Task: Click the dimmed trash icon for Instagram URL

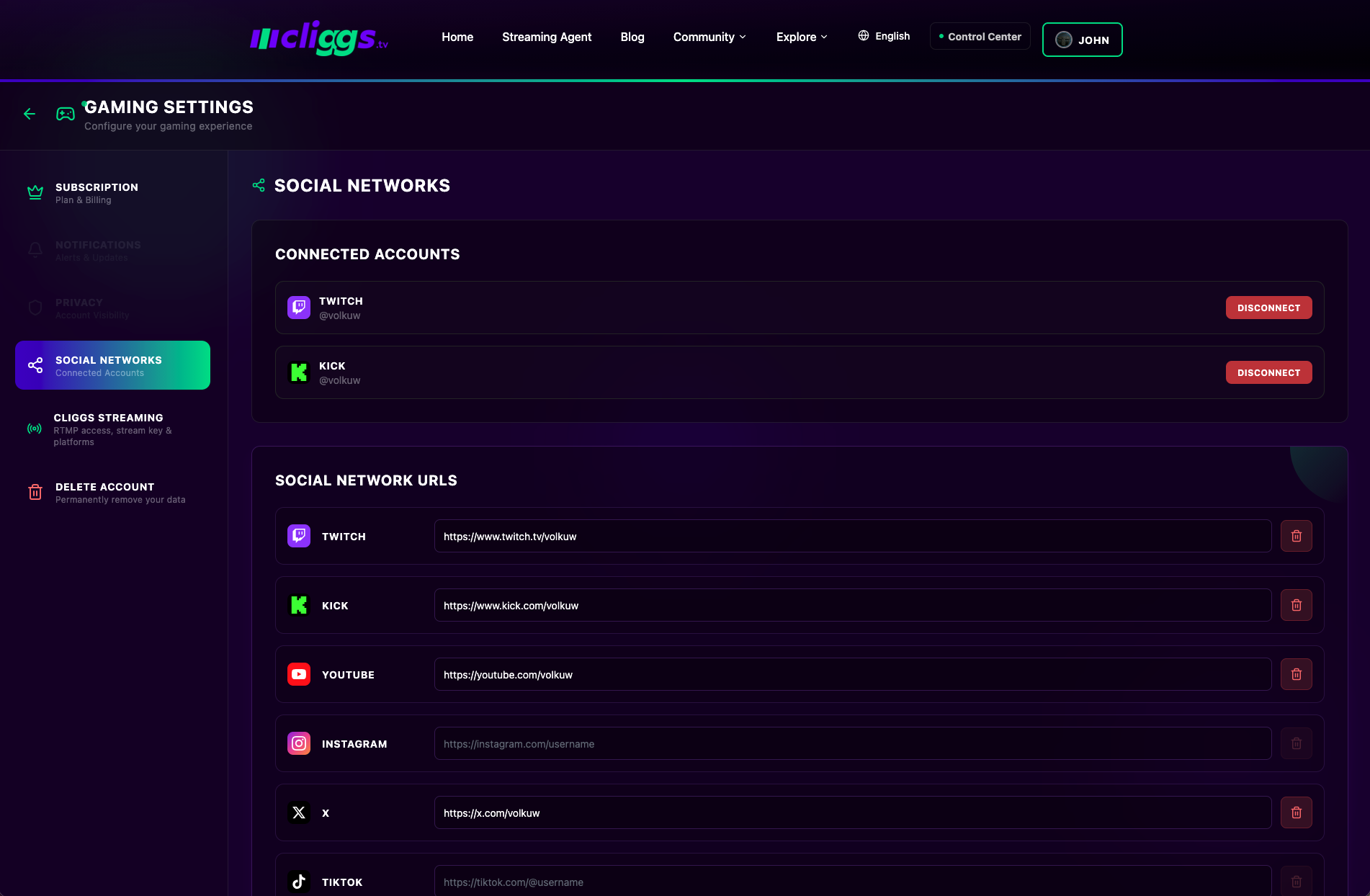Action: [x=1297, y=743]
